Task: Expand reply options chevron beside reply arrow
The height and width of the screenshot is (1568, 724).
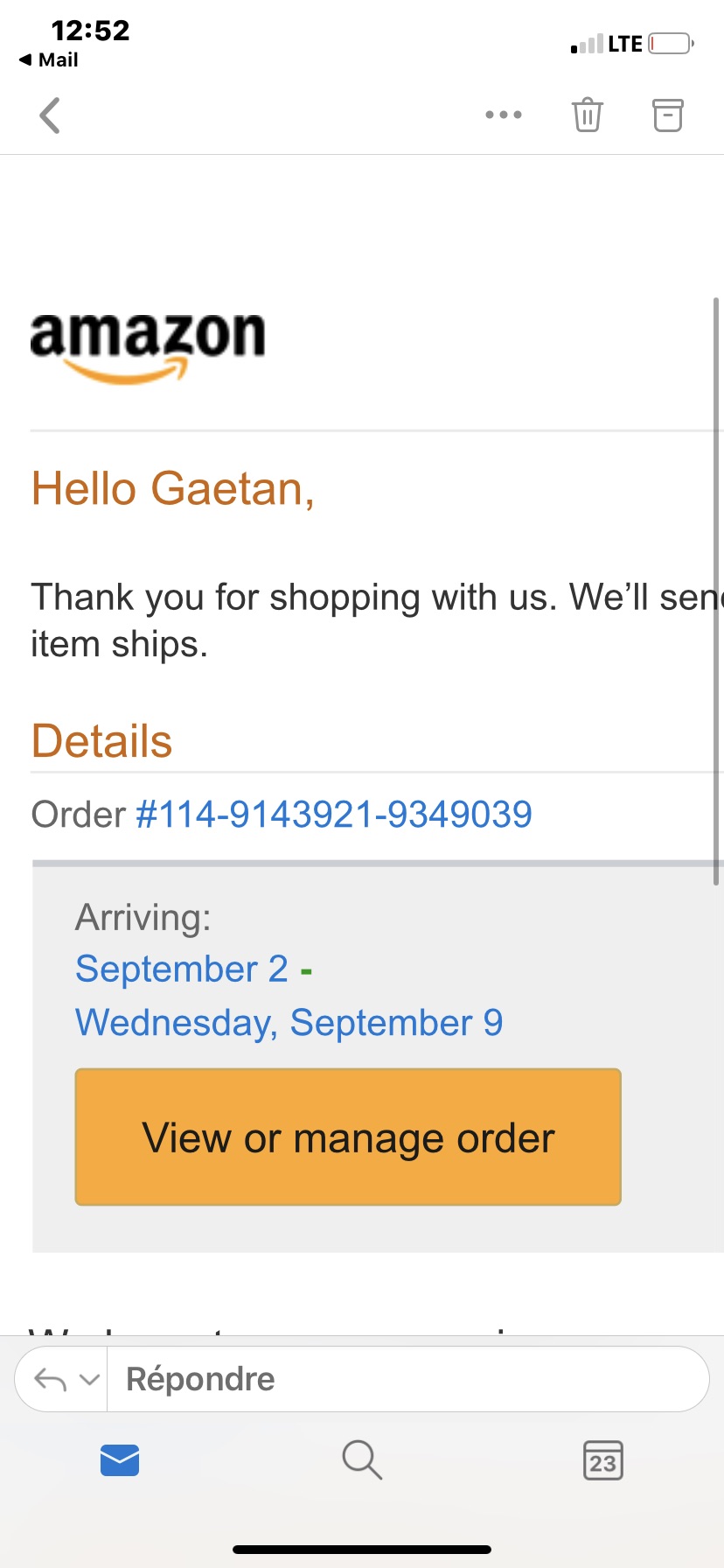Action: point(89,1380)
